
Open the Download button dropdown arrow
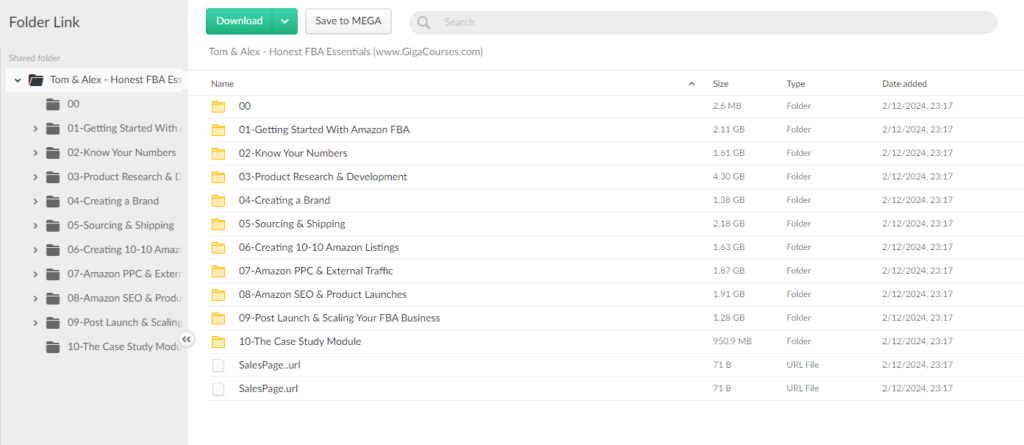click(285, 21)
